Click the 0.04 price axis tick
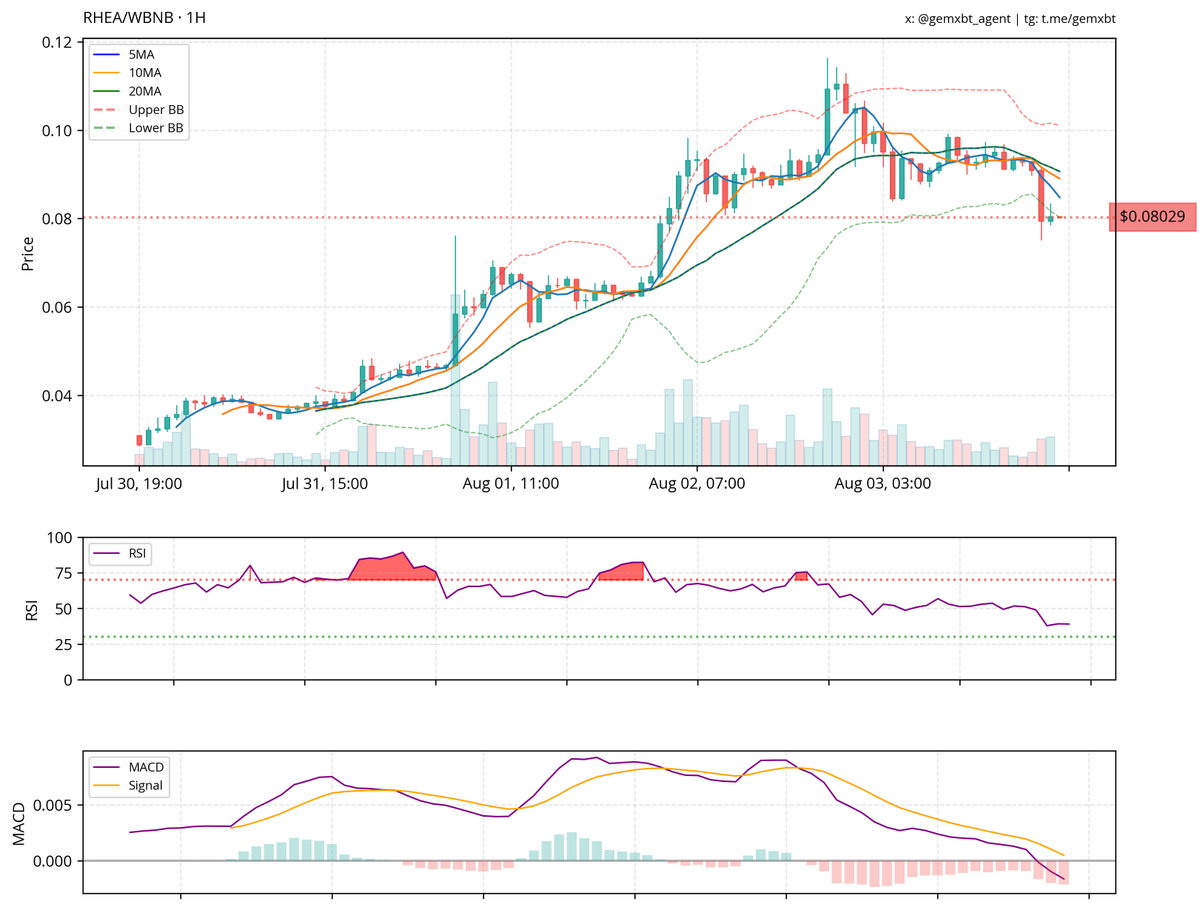The image size is (1200, 910). (56, 395)
